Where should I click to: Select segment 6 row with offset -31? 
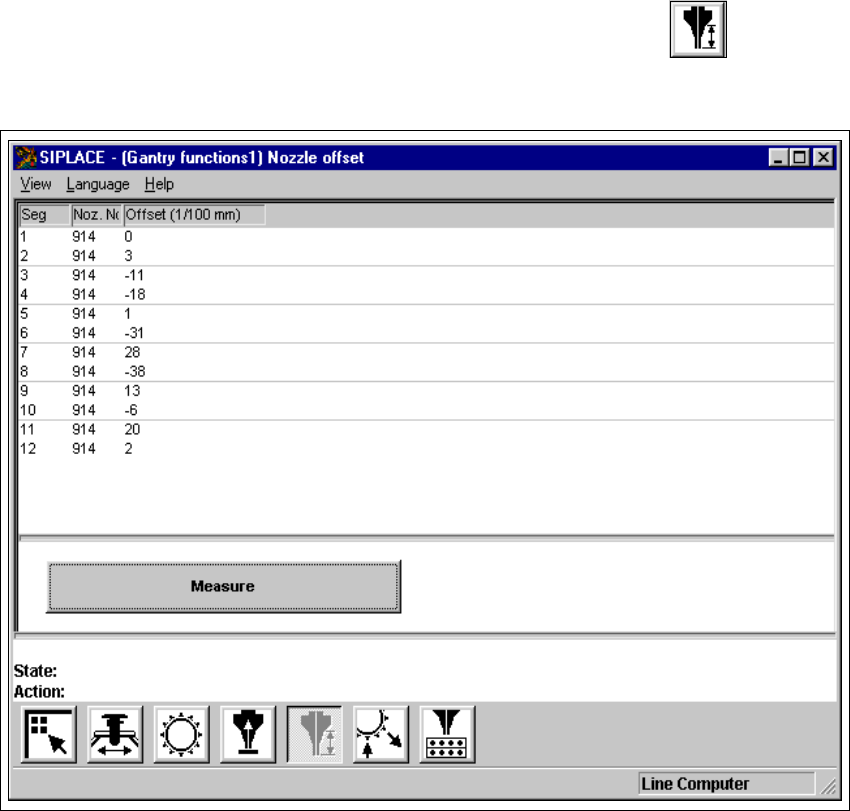click(x=426, y=333)
